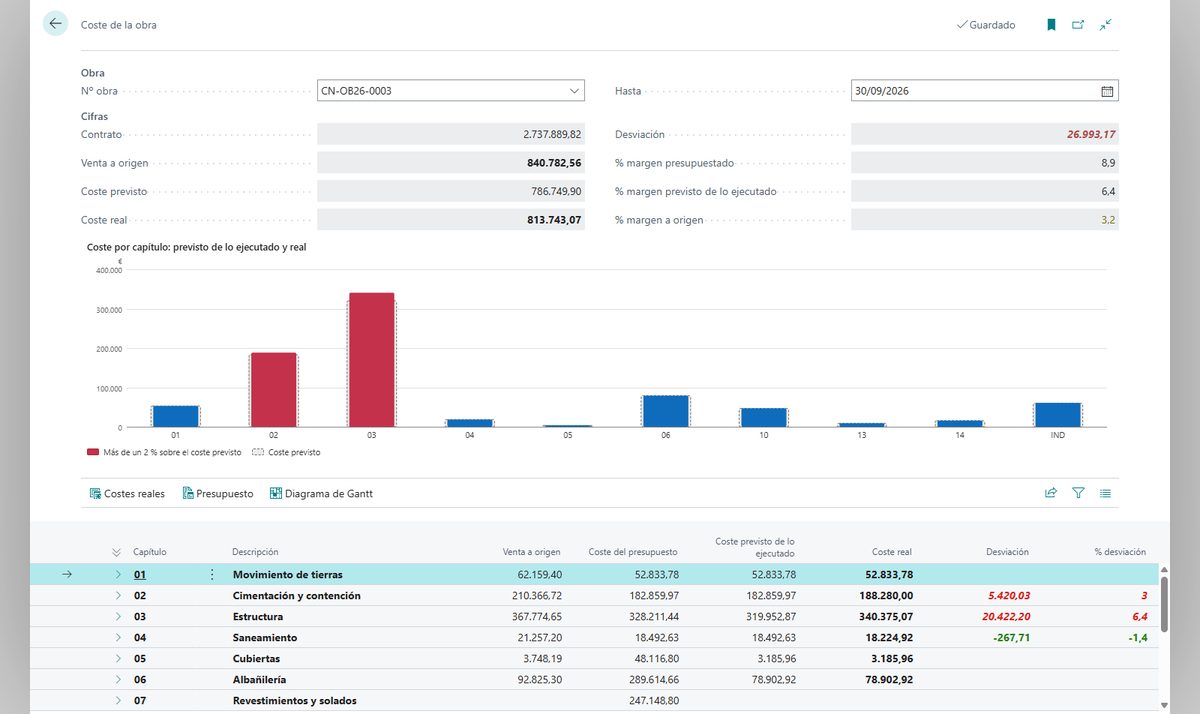Toggle expand all chevrons in table header
The image size is (1200, 714).
click(116, 552)
